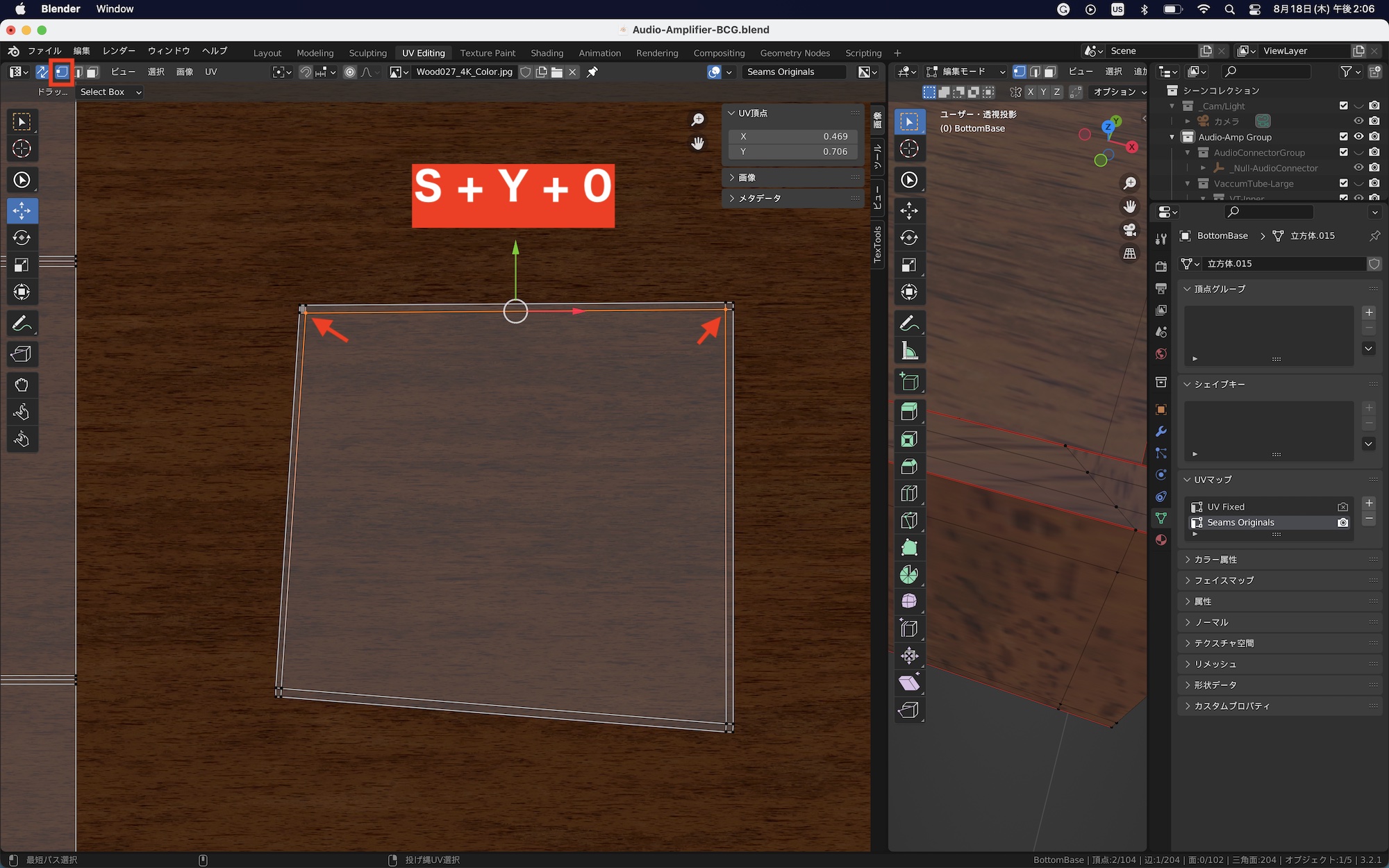This screenshot has height=868, width=1389.
Task: Open the Material properties tab
Action: pyautogui.click(x=1161, y=540)
